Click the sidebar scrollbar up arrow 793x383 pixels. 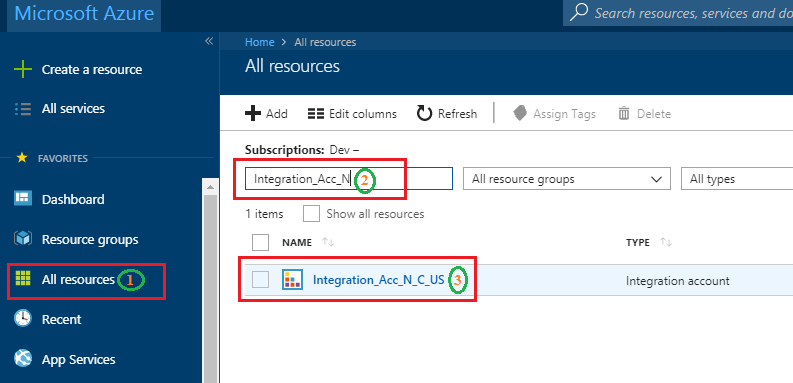pos(210,187)
